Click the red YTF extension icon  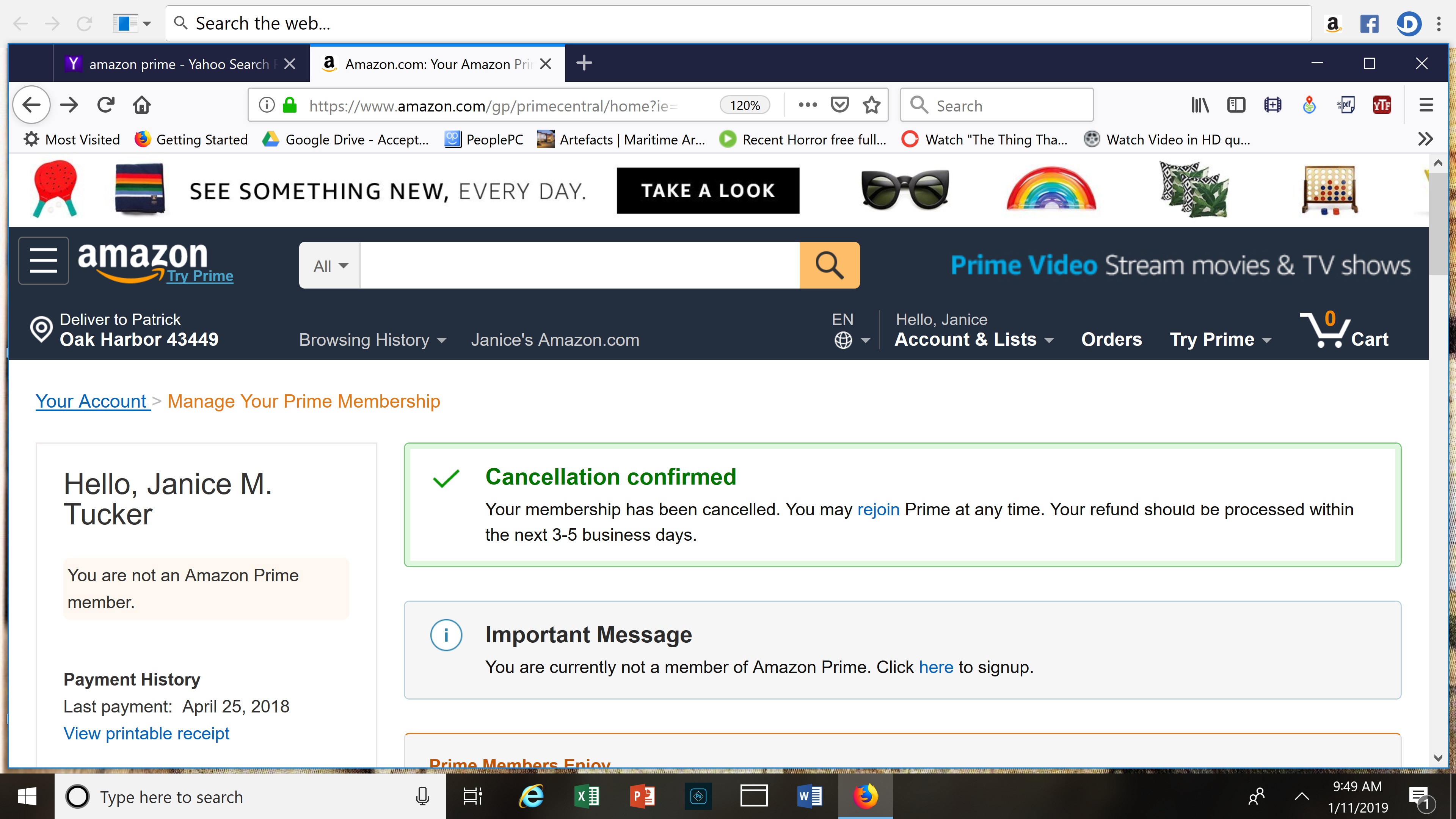[x=1382, y=105]
